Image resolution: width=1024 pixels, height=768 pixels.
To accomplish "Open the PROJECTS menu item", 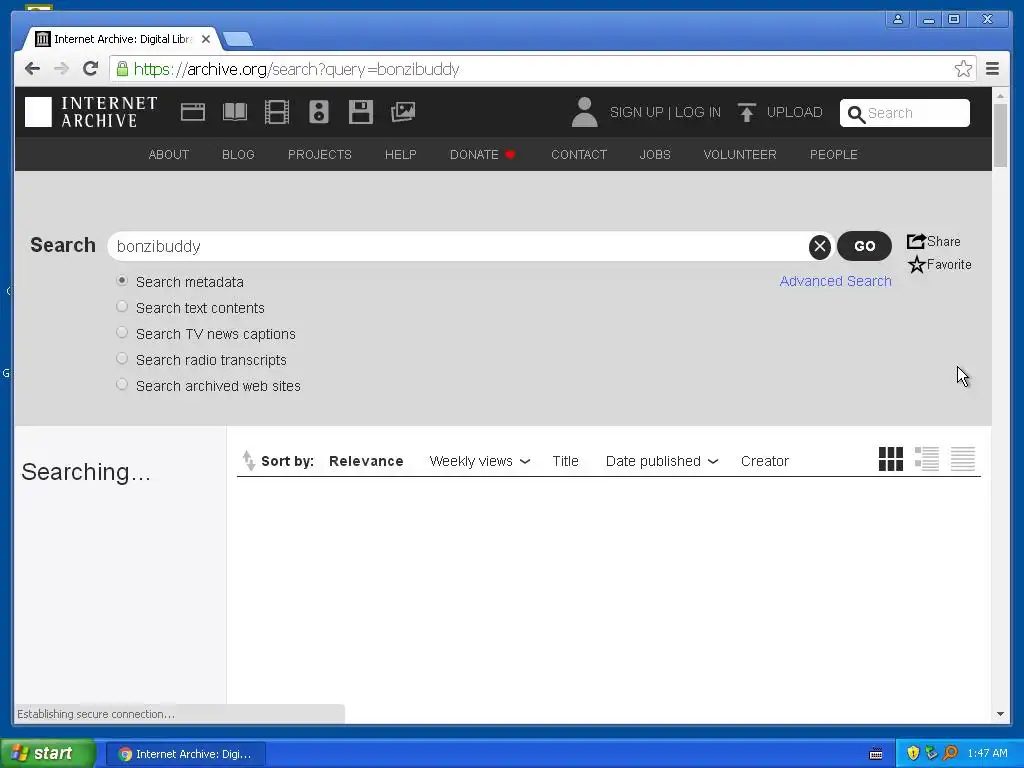I will 319,155.
